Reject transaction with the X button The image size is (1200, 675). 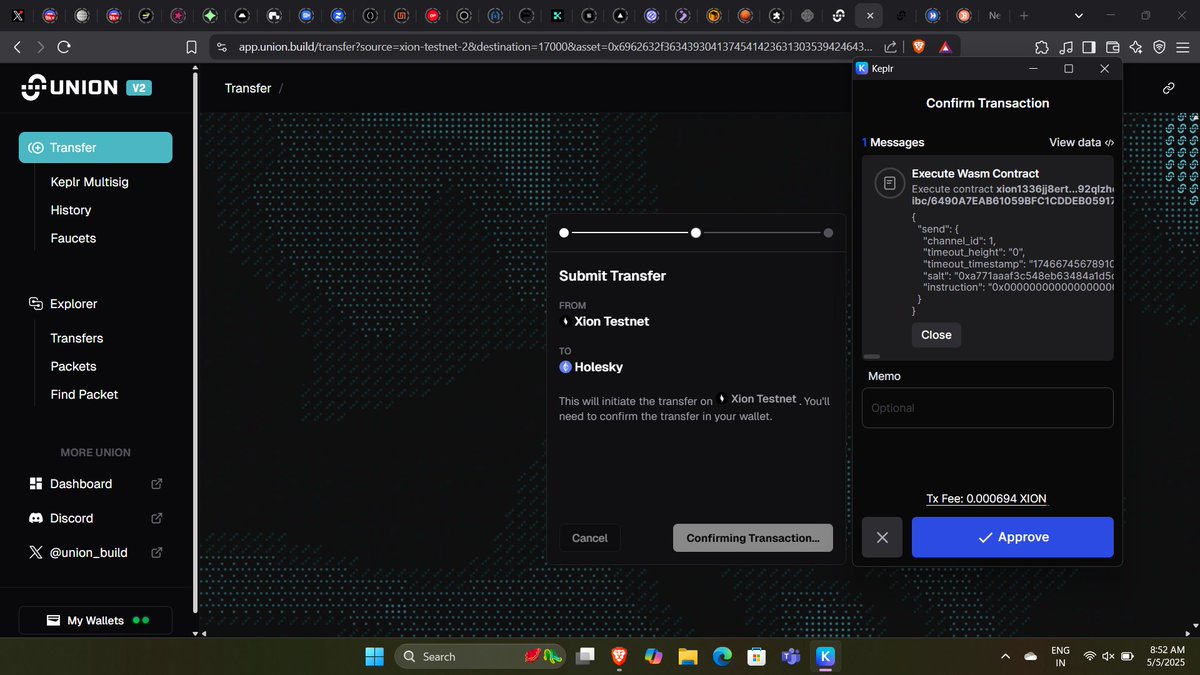tap(882, 537)
